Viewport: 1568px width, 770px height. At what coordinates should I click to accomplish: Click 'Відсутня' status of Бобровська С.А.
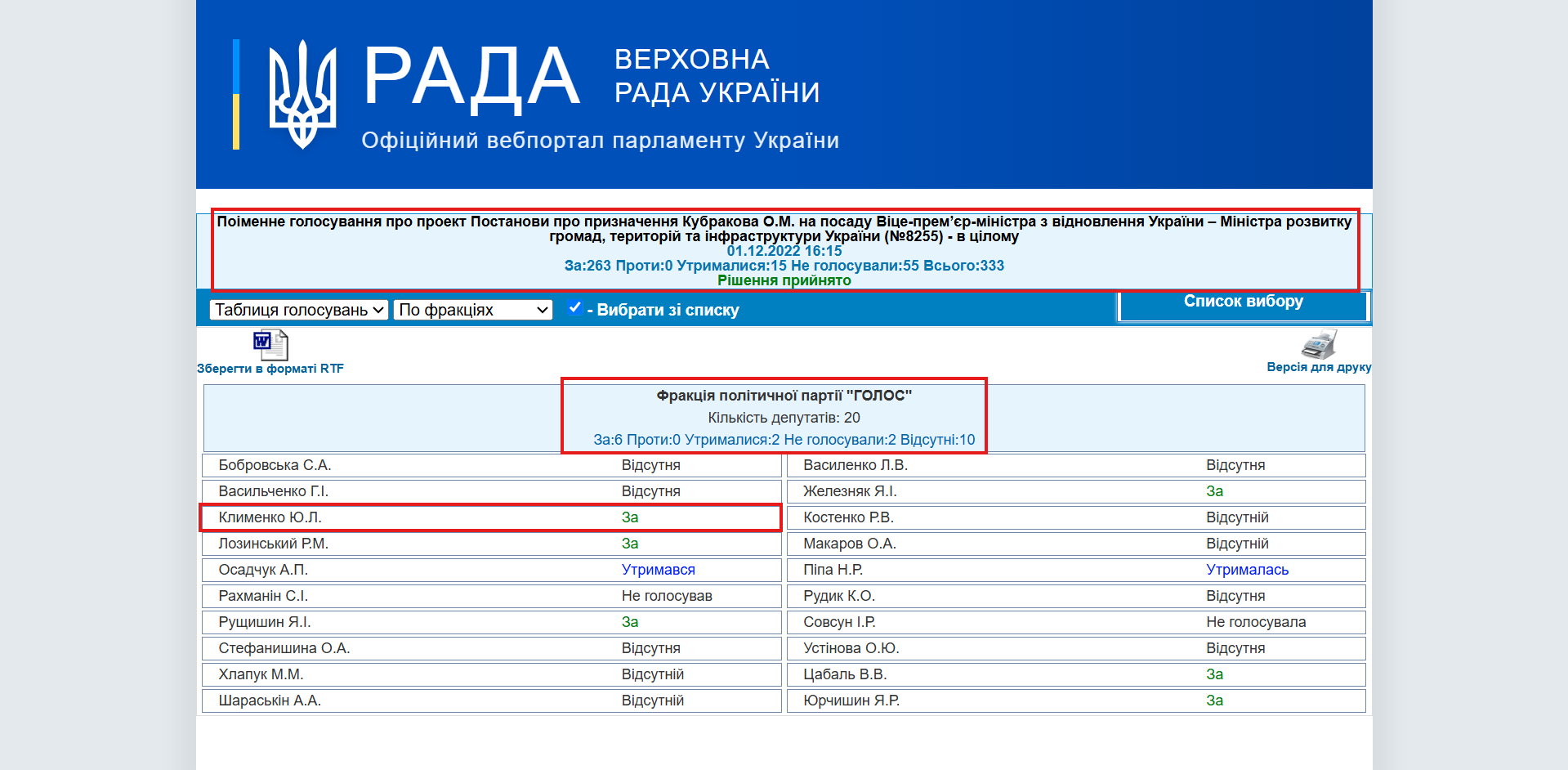click(651, 465)
